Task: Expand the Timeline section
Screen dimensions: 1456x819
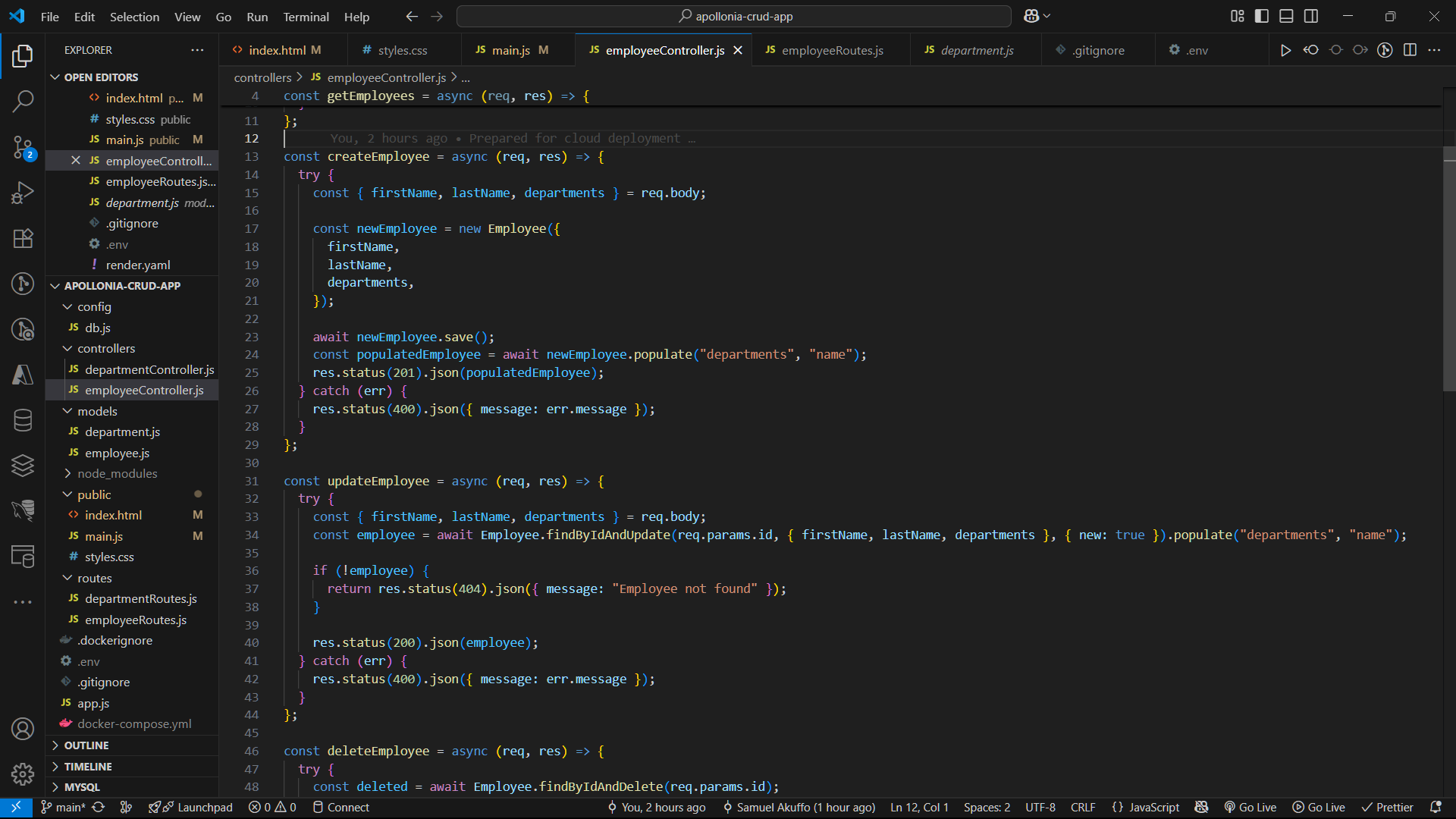Action: pyautogui.click(x=132, y=767)
